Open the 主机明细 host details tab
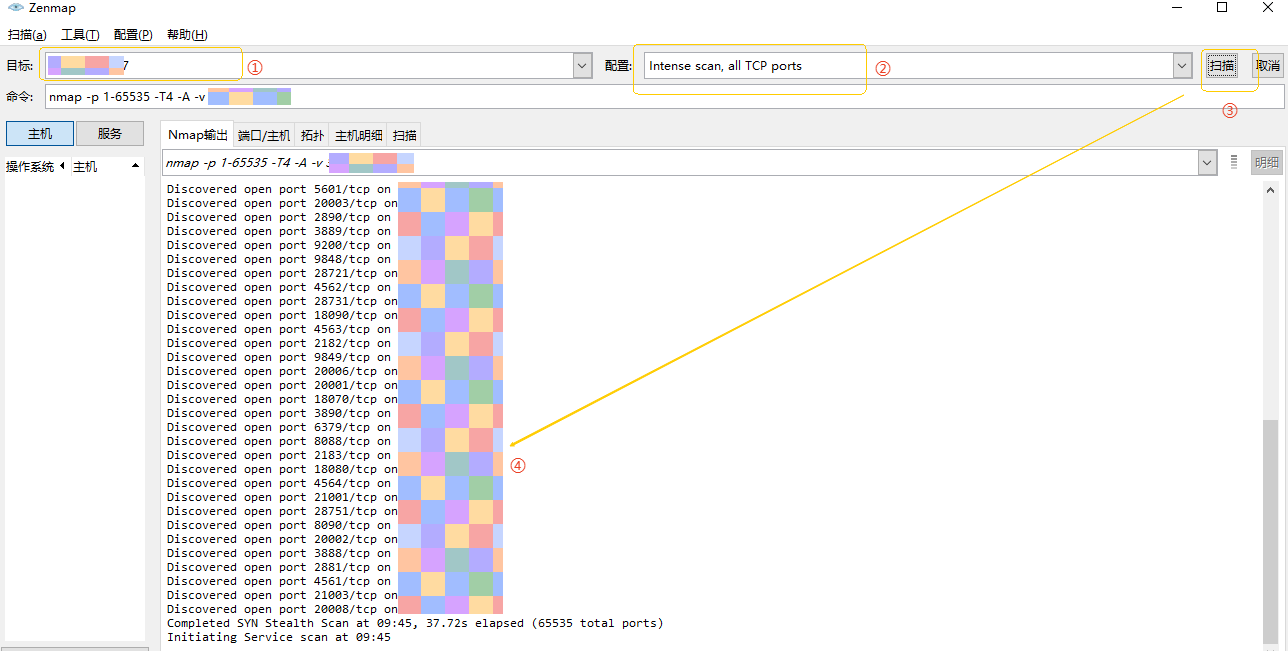The image size is (1288, 651). point(358,136)
